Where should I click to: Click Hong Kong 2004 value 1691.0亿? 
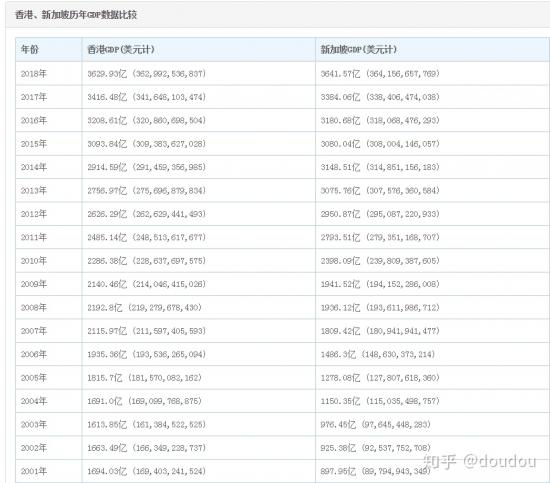tap(105, 401)
